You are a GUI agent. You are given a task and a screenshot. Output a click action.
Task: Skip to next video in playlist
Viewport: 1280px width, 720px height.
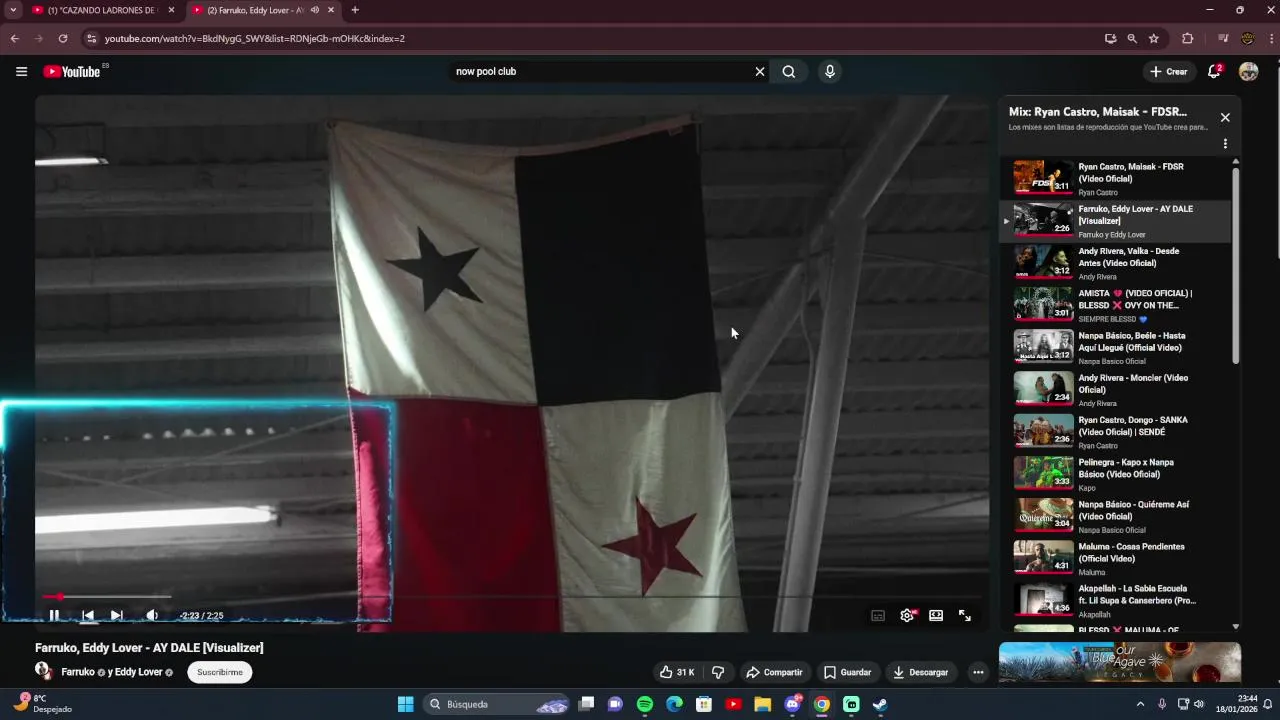(116, 615)
